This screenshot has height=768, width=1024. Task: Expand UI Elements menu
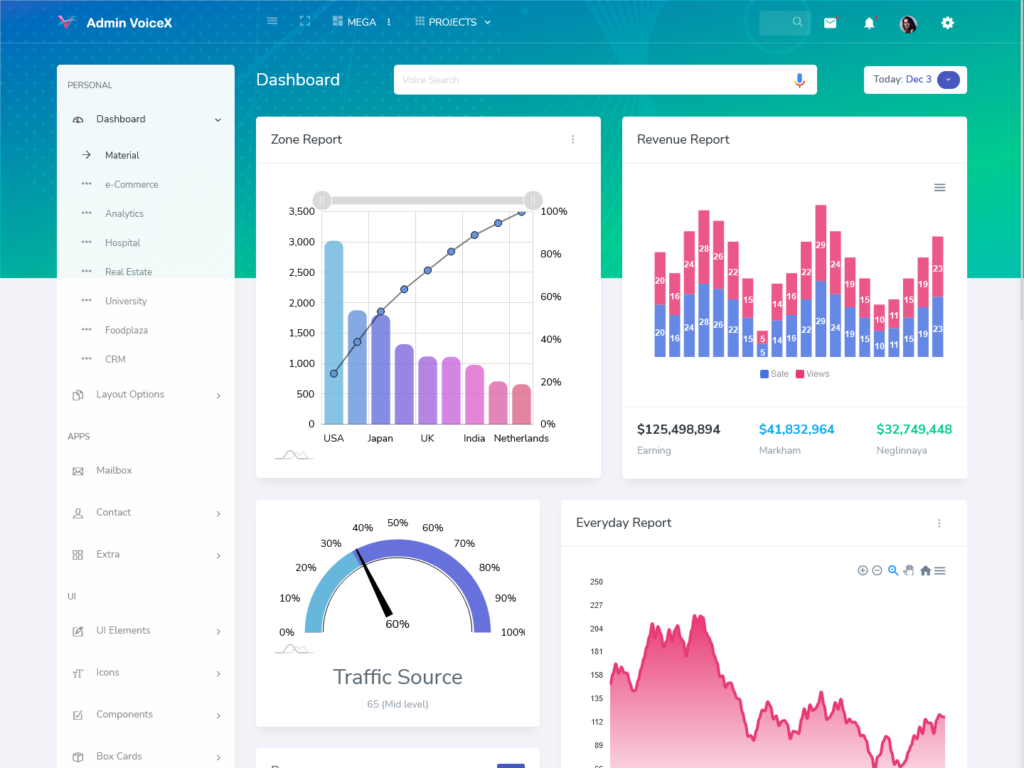[x=146, y=630]
